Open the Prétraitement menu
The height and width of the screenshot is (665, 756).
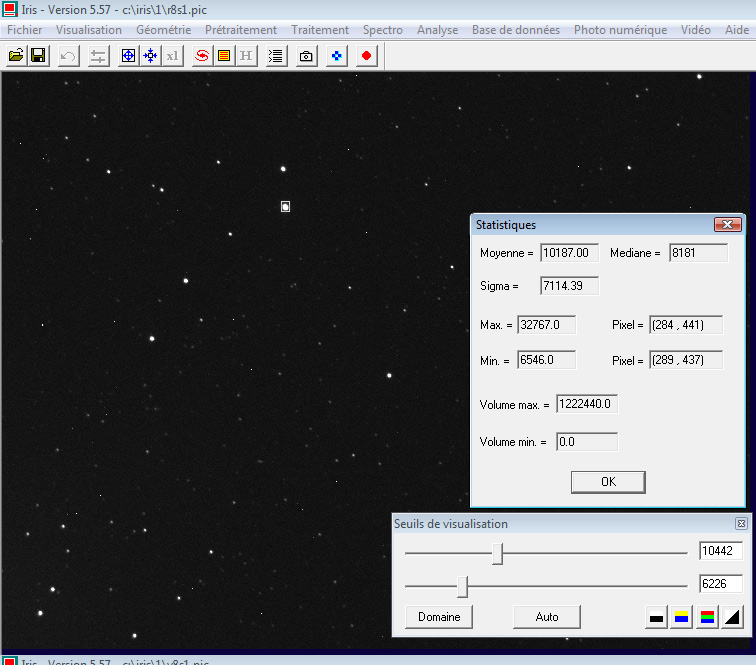[241, 30]
